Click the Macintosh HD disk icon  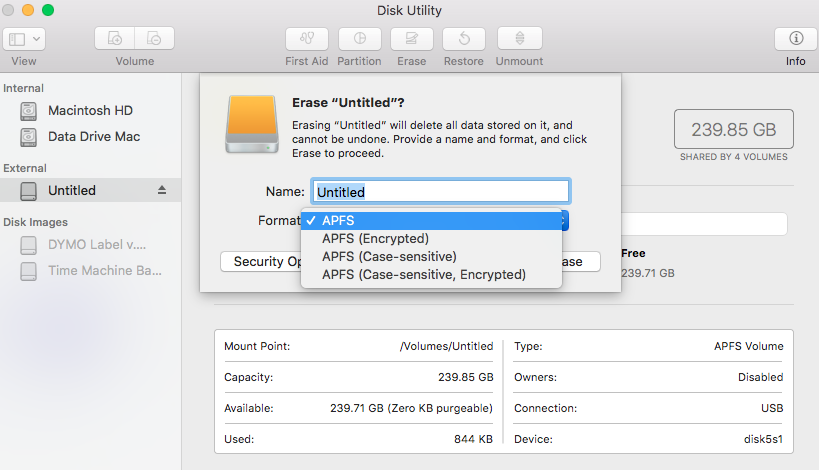(x=28, y=111)
